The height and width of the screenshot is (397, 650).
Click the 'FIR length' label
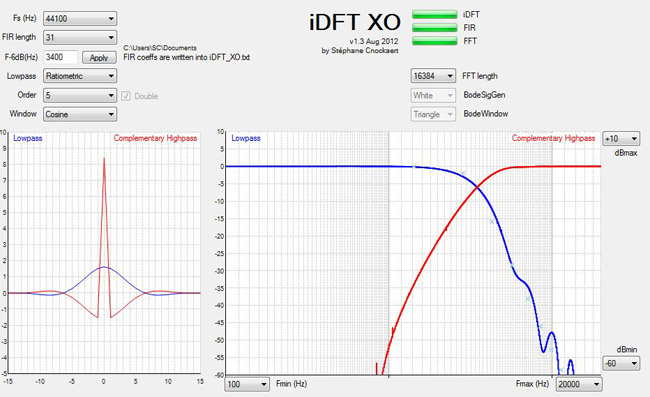tap(19, 37)
